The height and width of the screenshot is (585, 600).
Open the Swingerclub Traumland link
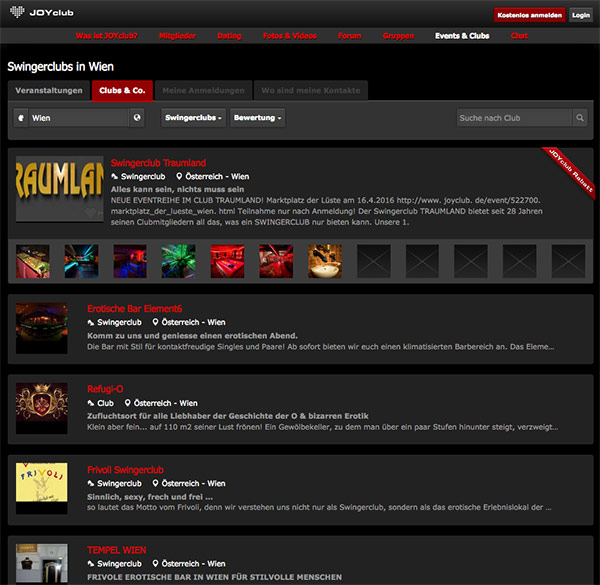(x=158, y=163)
